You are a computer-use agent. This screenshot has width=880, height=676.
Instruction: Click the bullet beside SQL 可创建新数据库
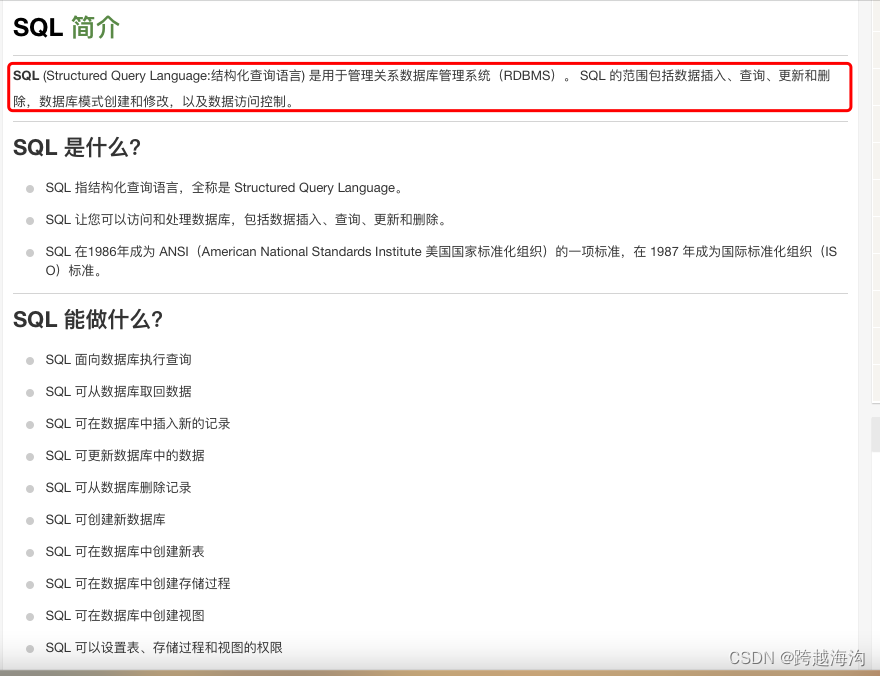point(29,519)
